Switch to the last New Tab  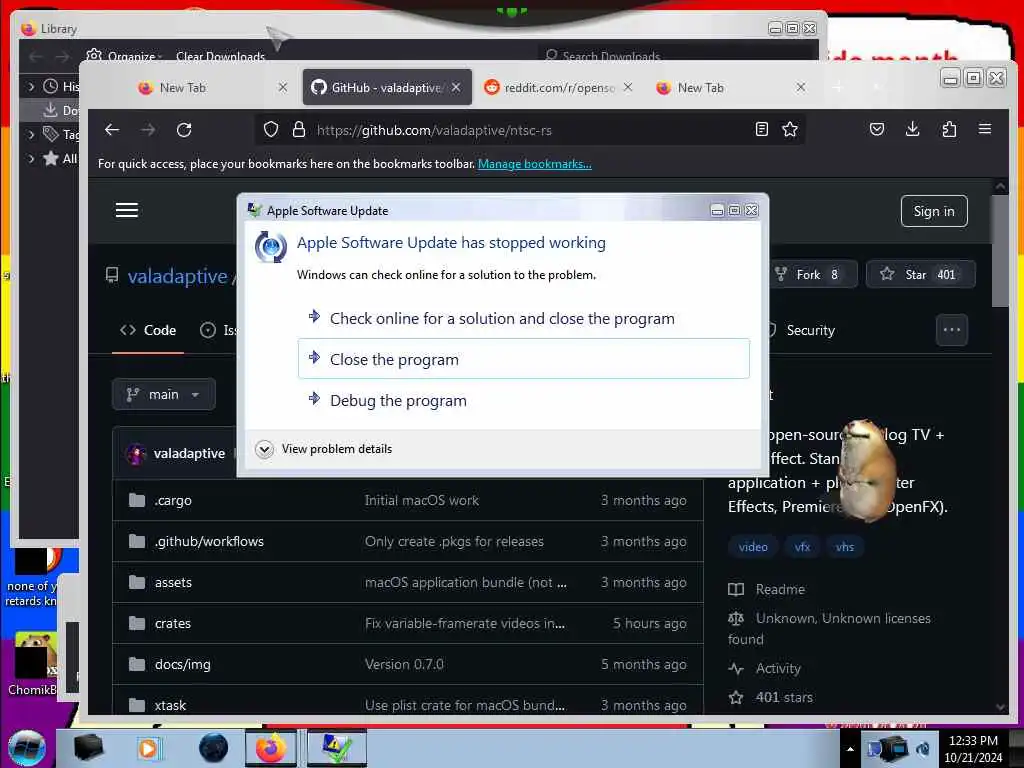click(731, 88)
